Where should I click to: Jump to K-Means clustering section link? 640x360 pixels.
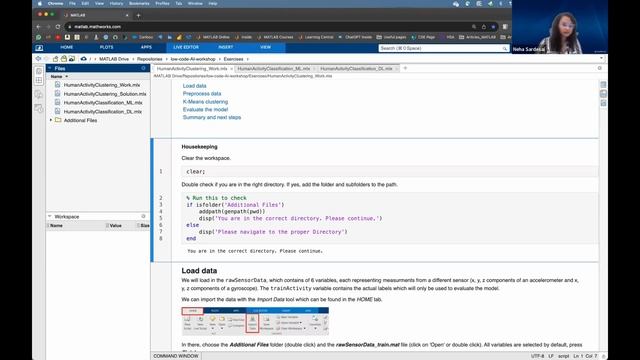point(205,102)
